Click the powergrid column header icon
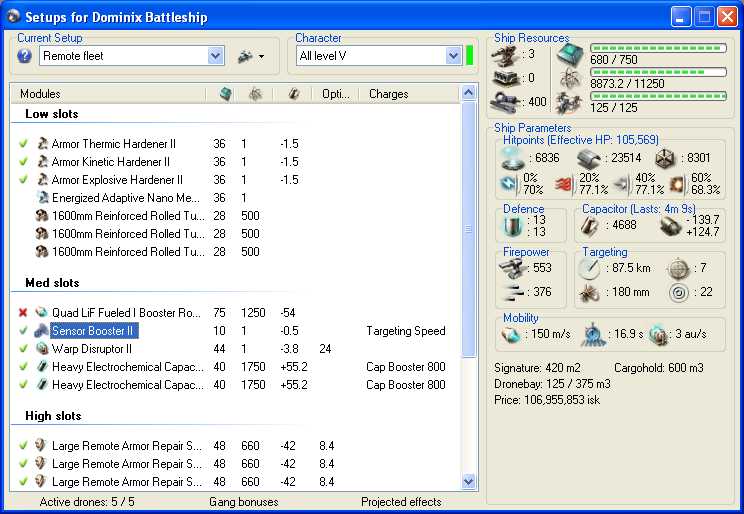Screen dimensions: 744x514 pyautogui.click(x=255, y=94)
